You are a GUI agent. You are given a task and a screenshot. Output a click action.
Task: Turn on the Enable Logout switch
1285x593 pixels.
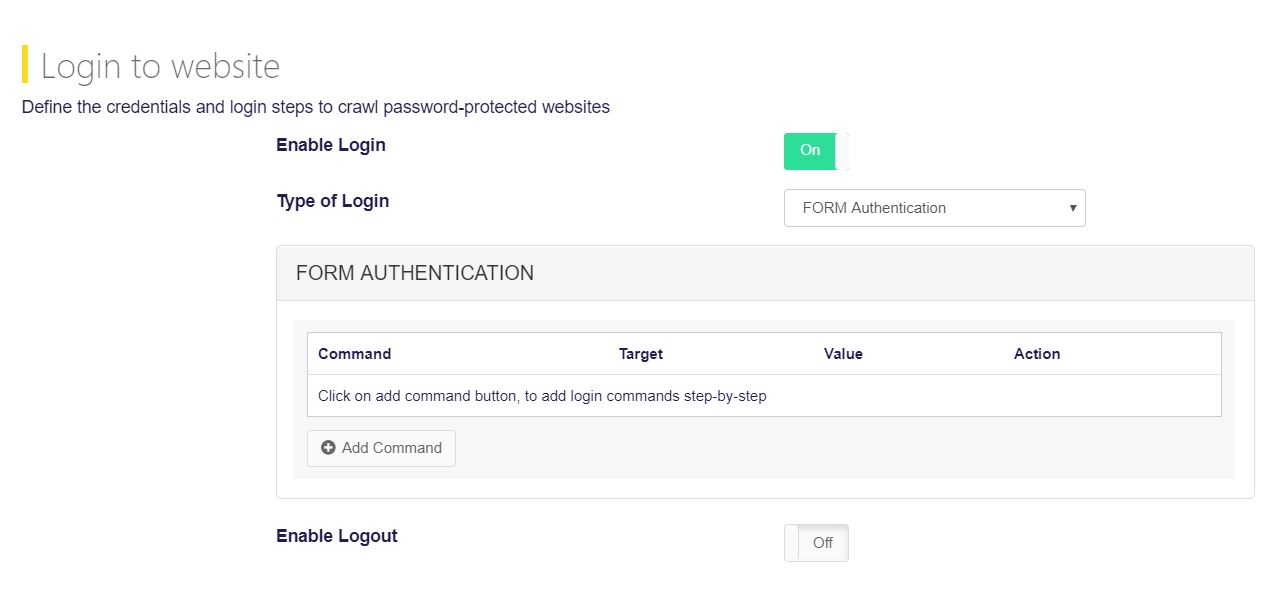click(816, 543)
